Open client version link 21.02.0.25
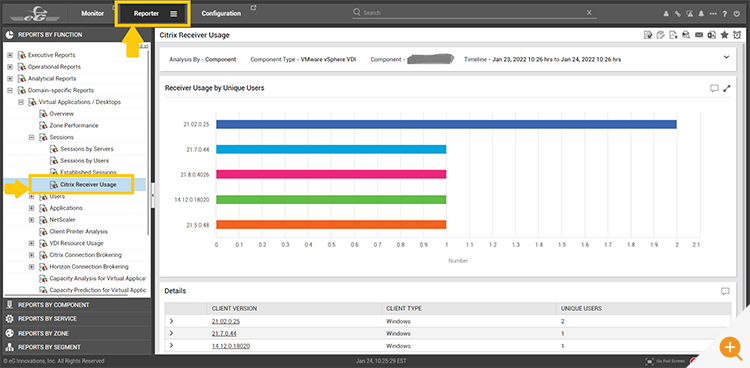 coord(226,322)
